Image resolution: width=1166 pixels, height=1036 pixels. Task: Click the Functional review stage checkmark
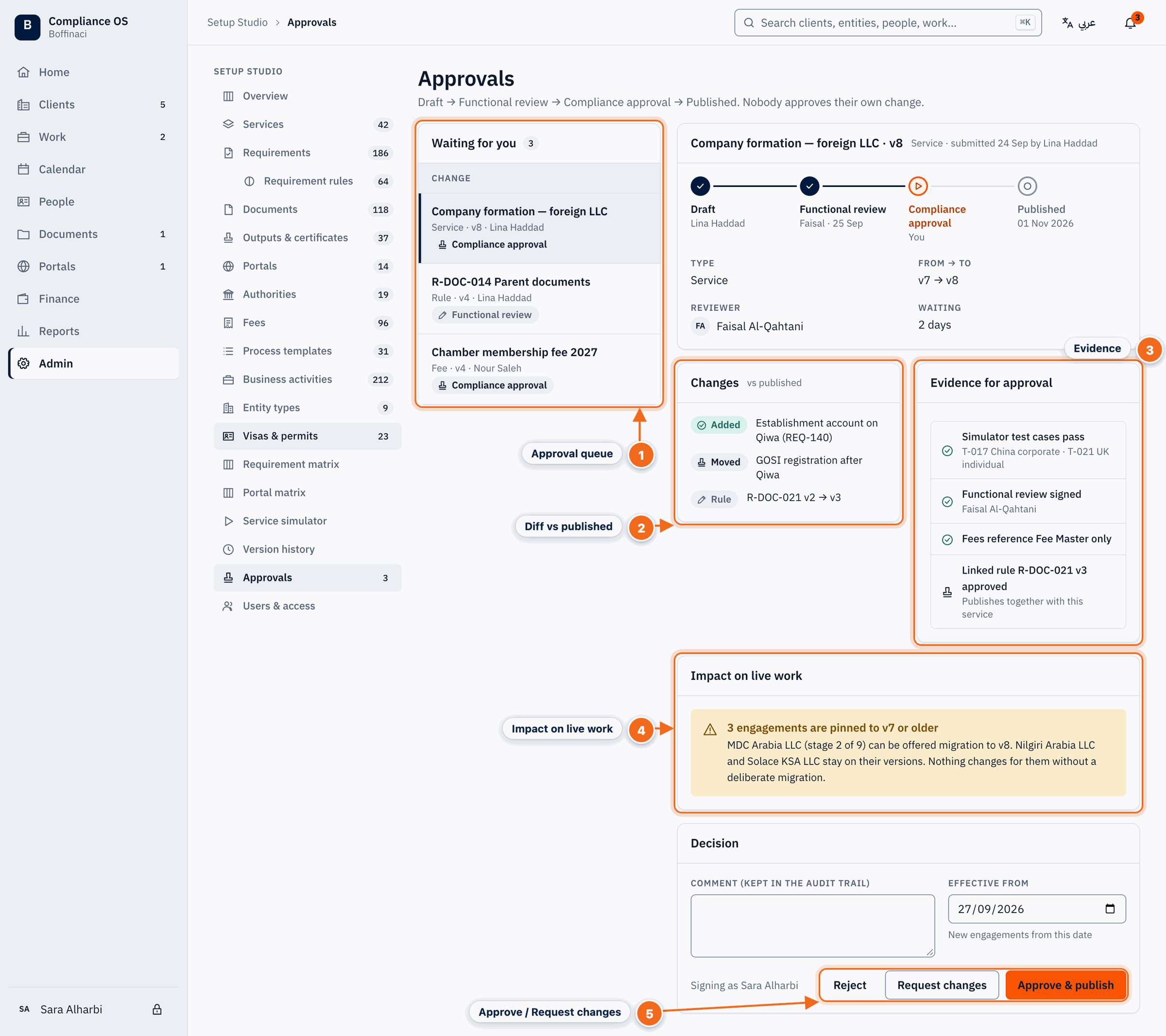tap(809, 186)
